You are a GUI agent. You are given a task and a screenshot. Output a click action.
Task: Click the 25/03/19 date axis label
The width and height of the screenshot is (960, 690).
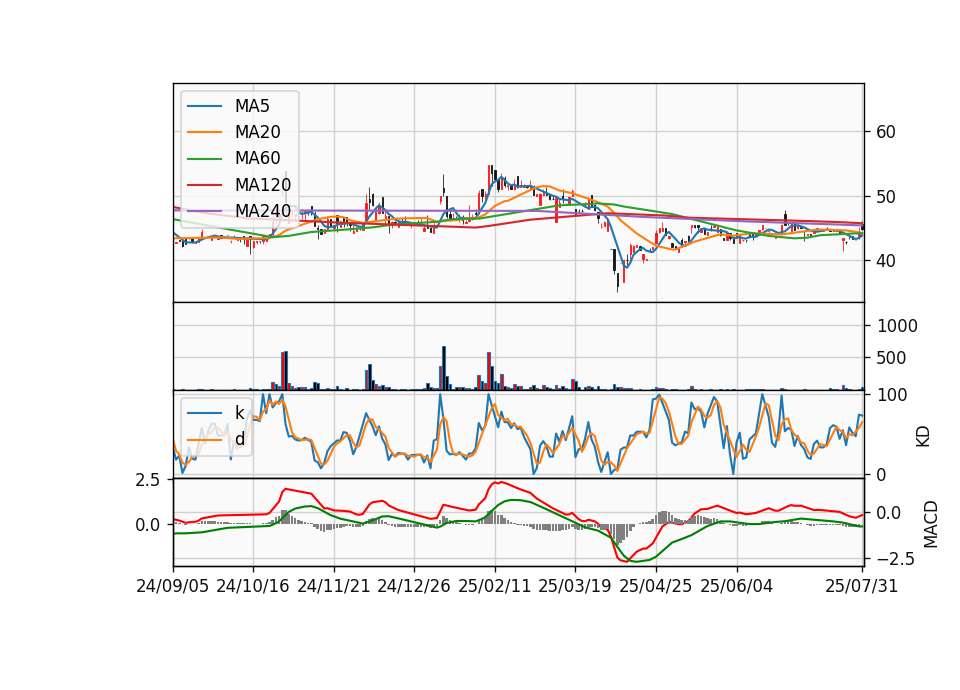[x=575, y=586]
